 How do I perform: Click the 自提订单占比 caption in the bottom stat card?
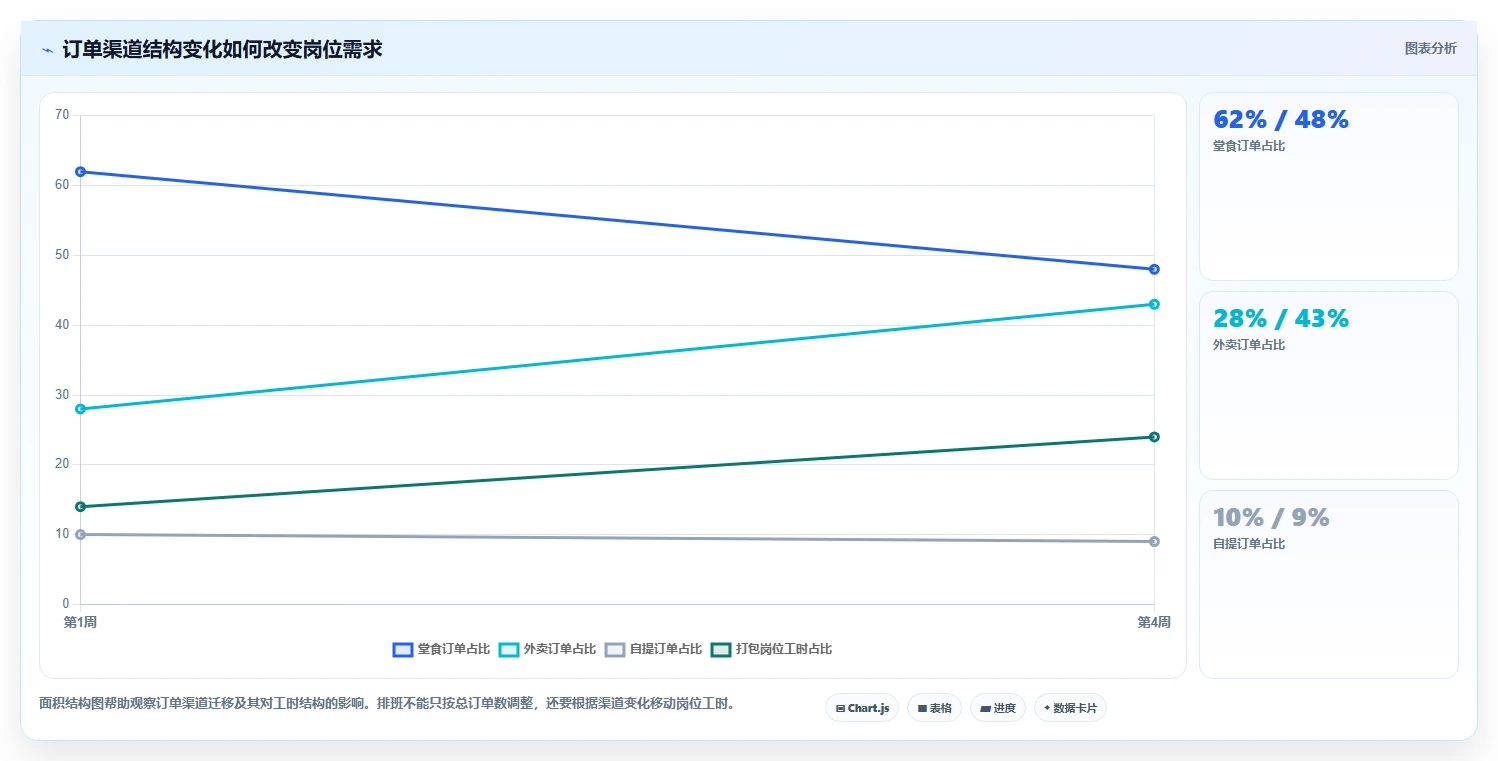point(1249,544)
